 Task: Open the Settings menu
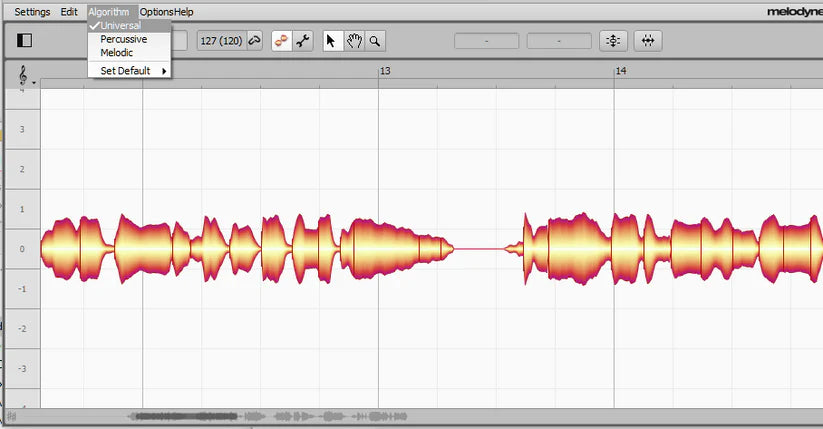click(32, 12)
